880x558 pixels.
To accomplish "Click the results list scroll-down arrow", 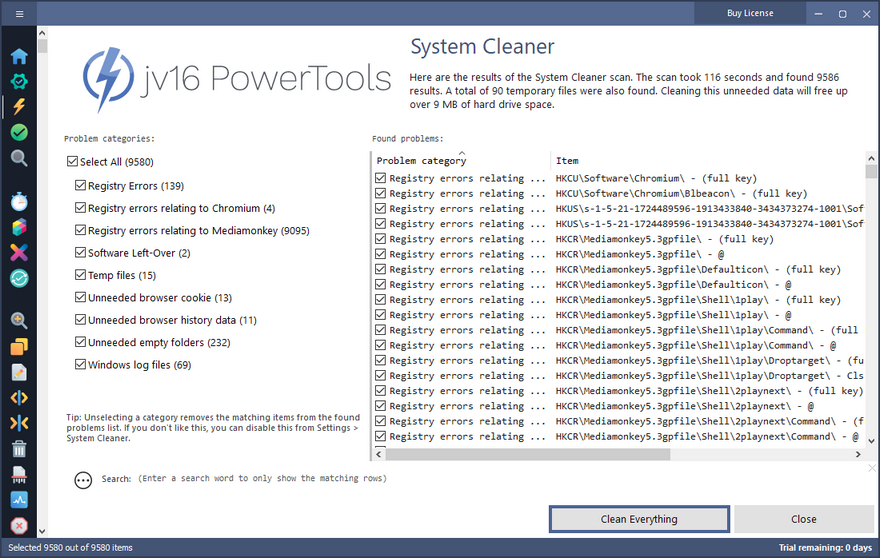I will [870, 441].
